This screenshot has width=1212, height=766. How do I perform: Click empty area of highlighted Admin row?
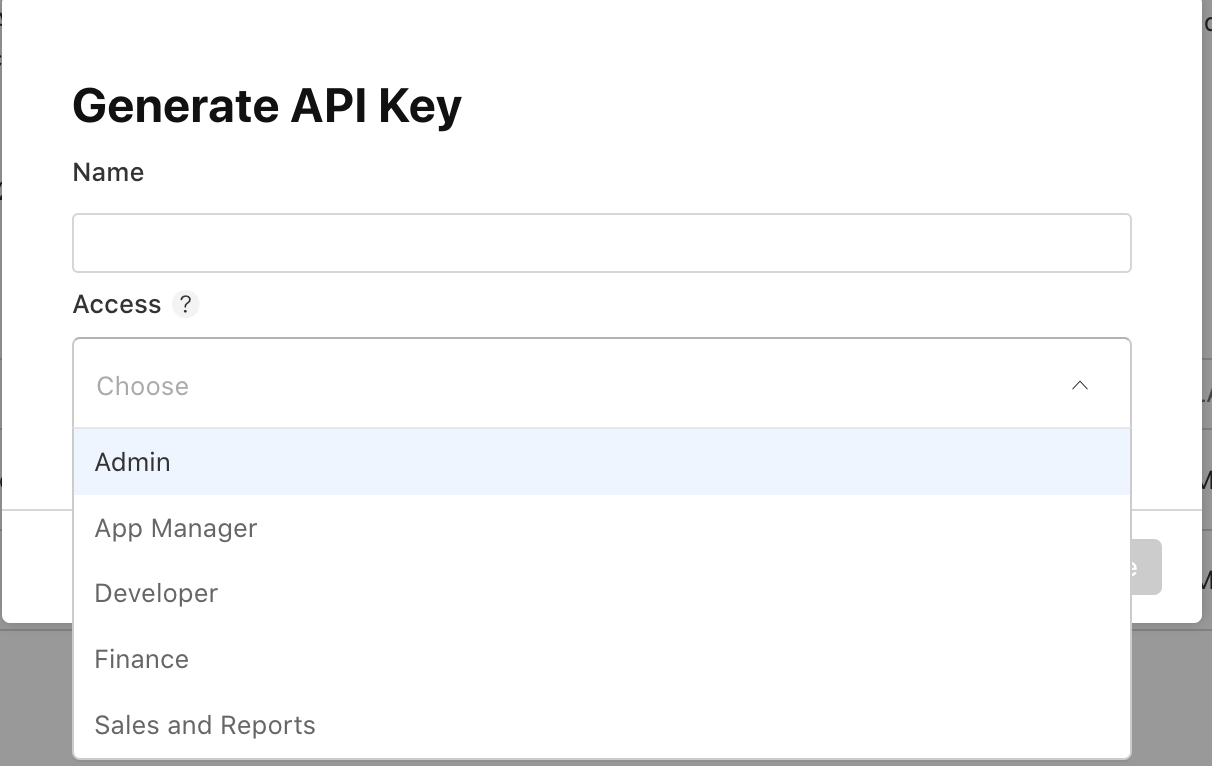pyautogui.click(x=650, y=462)
